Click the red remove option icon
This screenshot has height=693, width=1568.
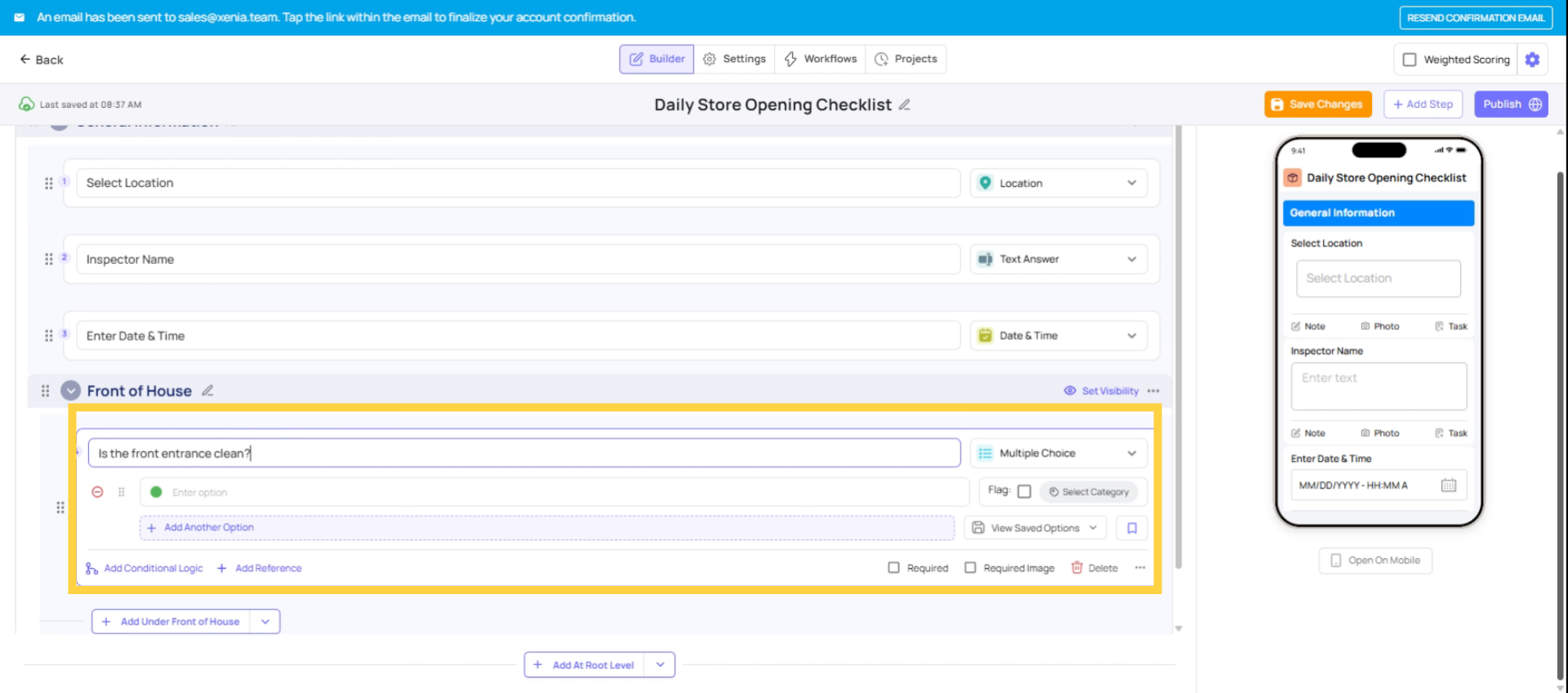pos(97,492)
